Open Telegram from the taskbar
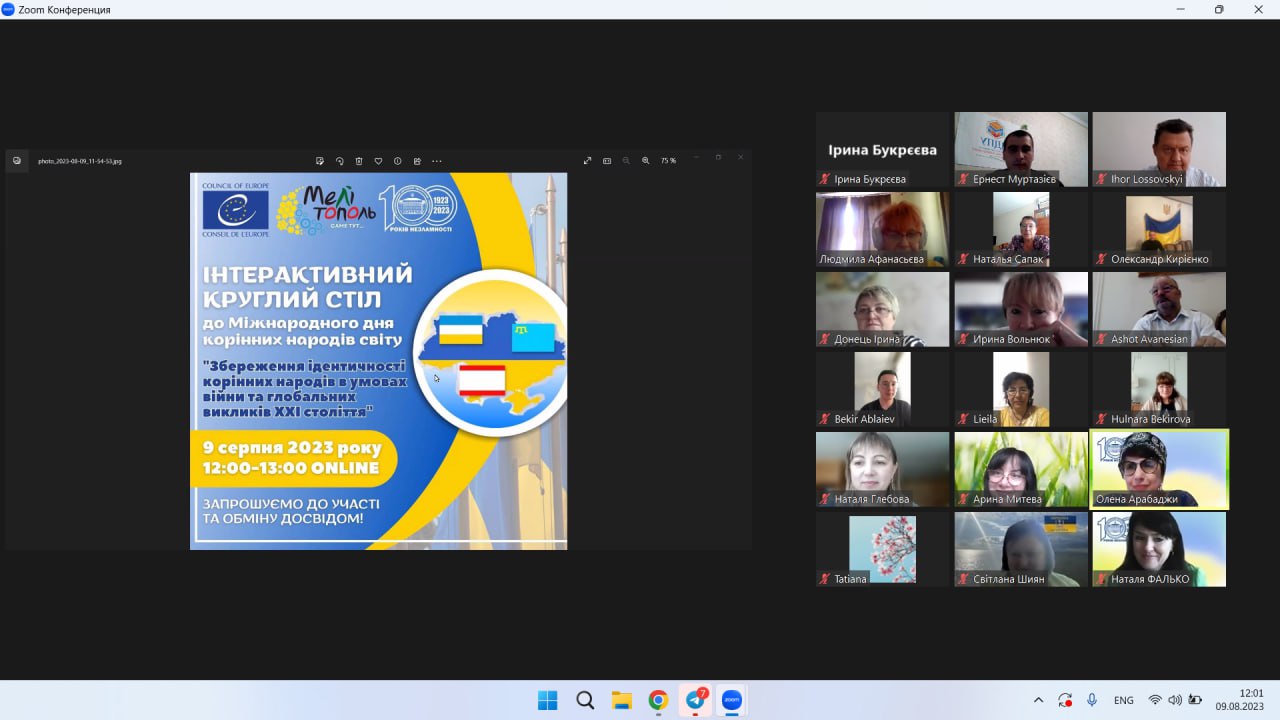The image size is (1280, 720). click(x=695, y=700)
